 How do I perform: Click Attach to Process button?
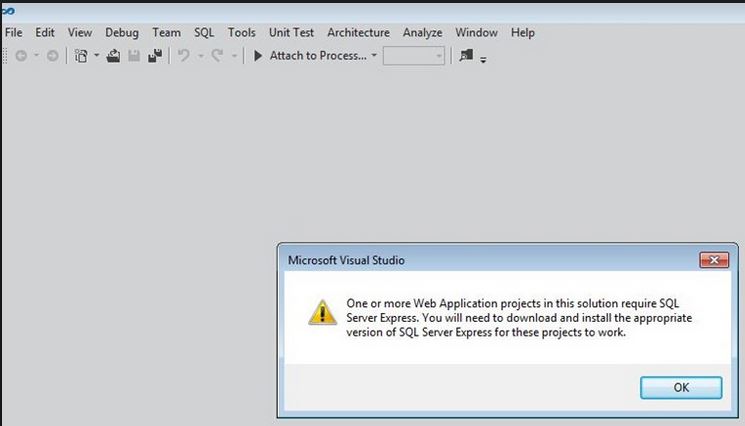(318, 56)
